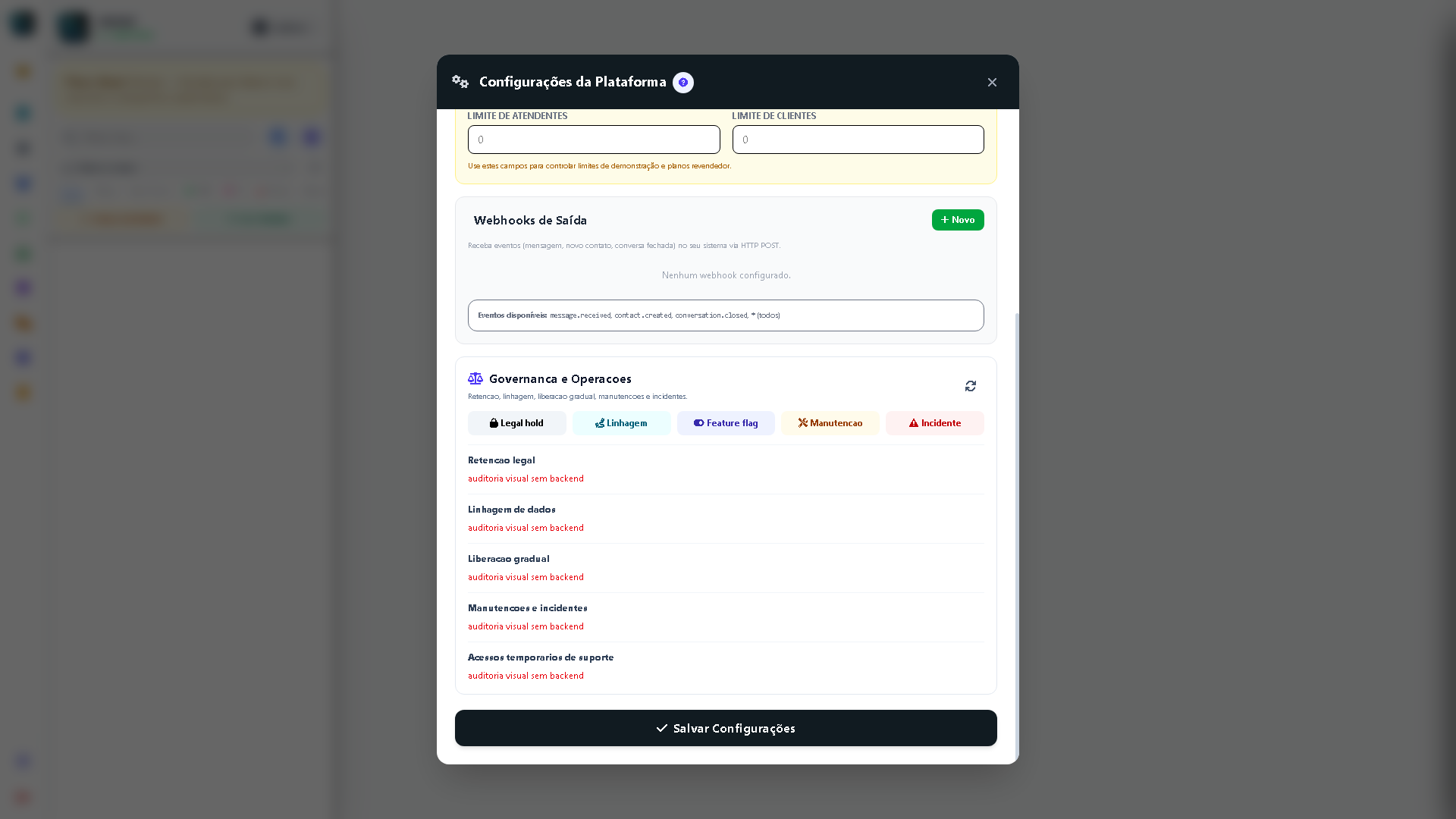Screen dimensions: 1456x819
Task: Click the Acessos temporarios de suporte row
Action: [x=726, y=667]
